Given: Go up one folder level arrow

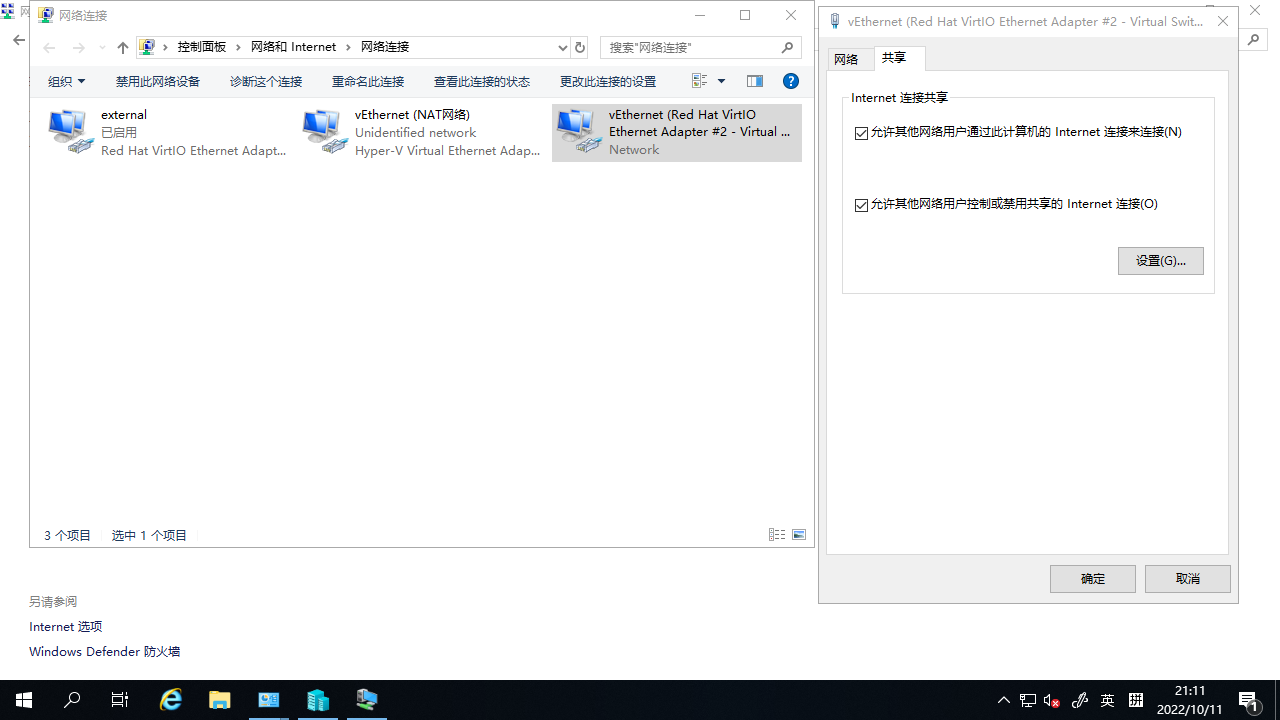Looking at the screenshot, I should pyautogui.click(x=123, y=47).
